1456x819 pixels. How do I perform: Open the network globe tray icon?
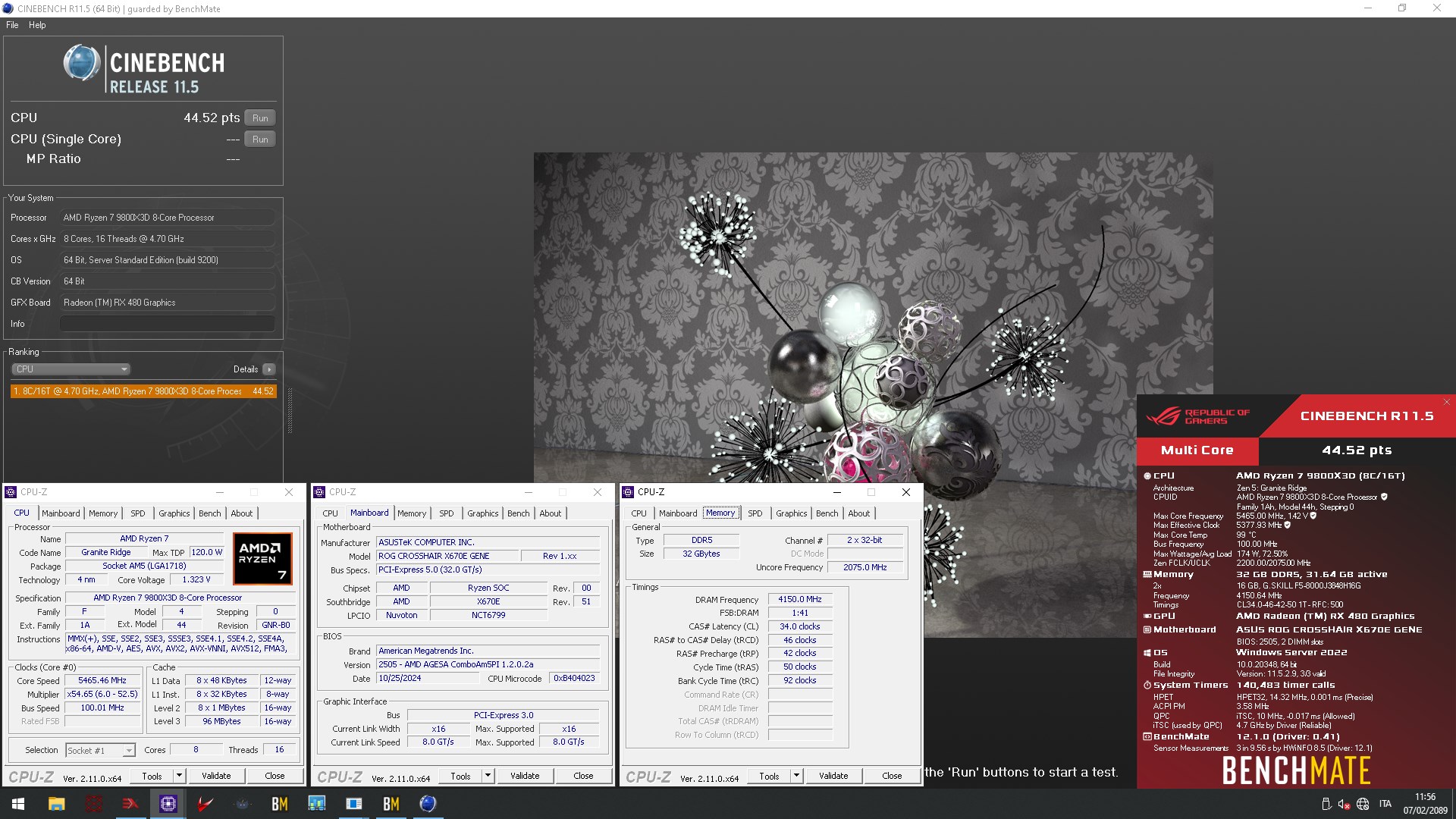tap(1363, 804)
